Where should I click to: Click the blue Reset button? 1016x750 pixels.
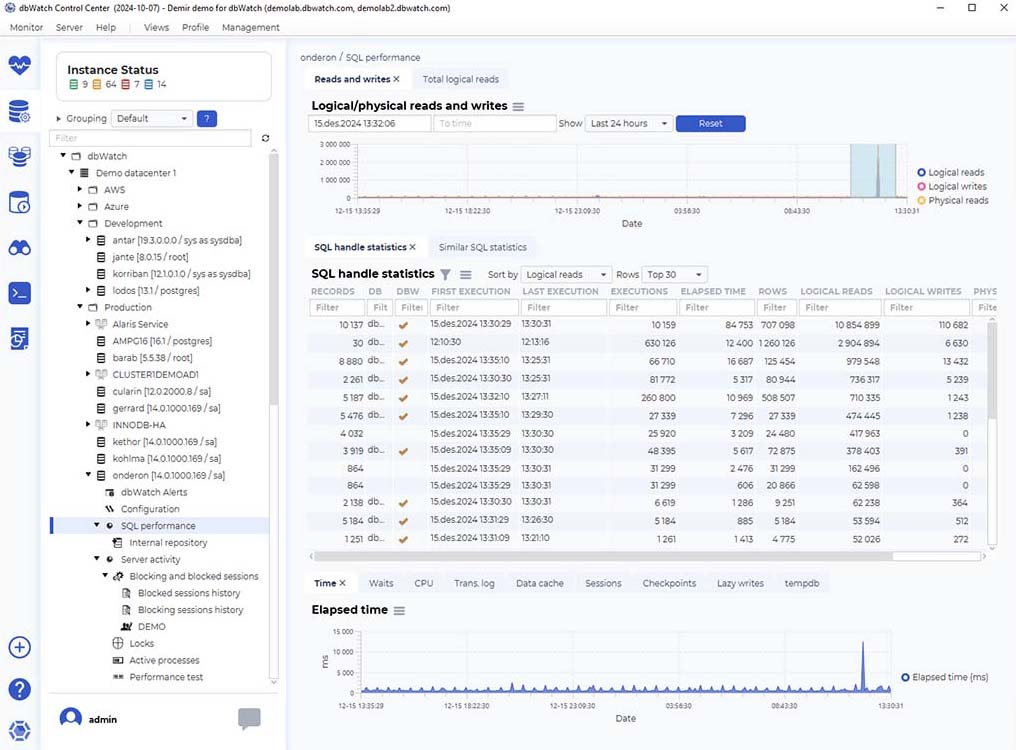point(710,123)
